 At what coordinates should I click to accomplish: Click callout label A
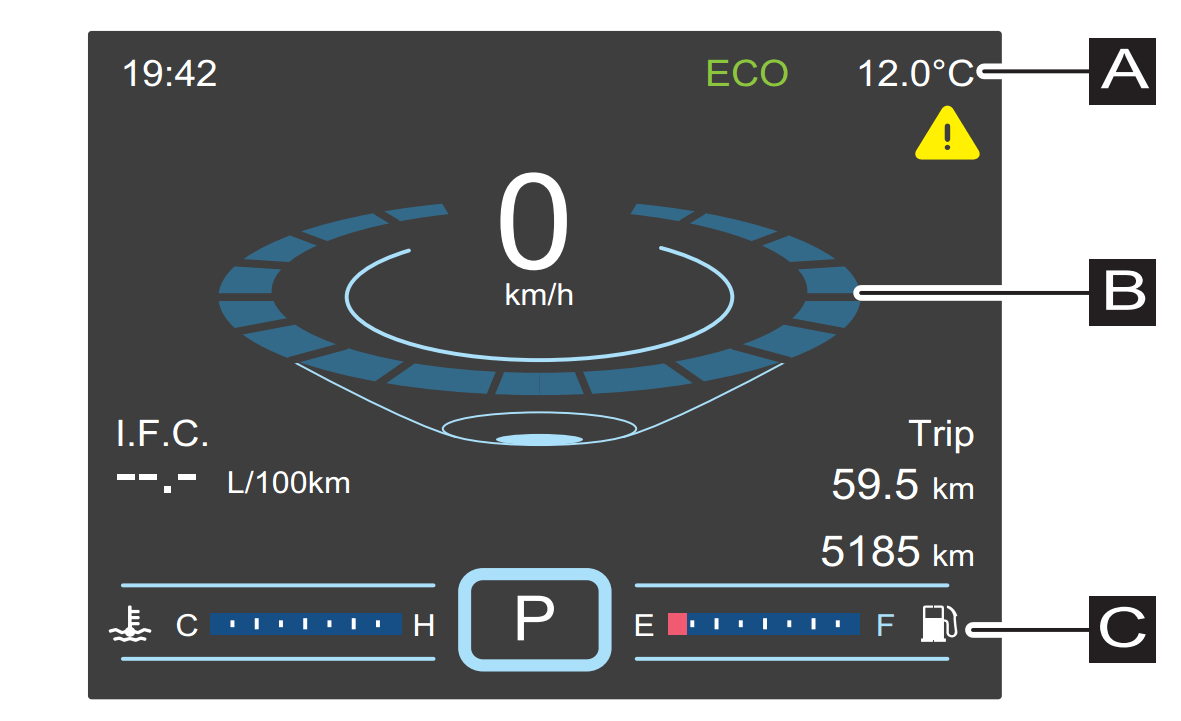(x=1121, y=71)
